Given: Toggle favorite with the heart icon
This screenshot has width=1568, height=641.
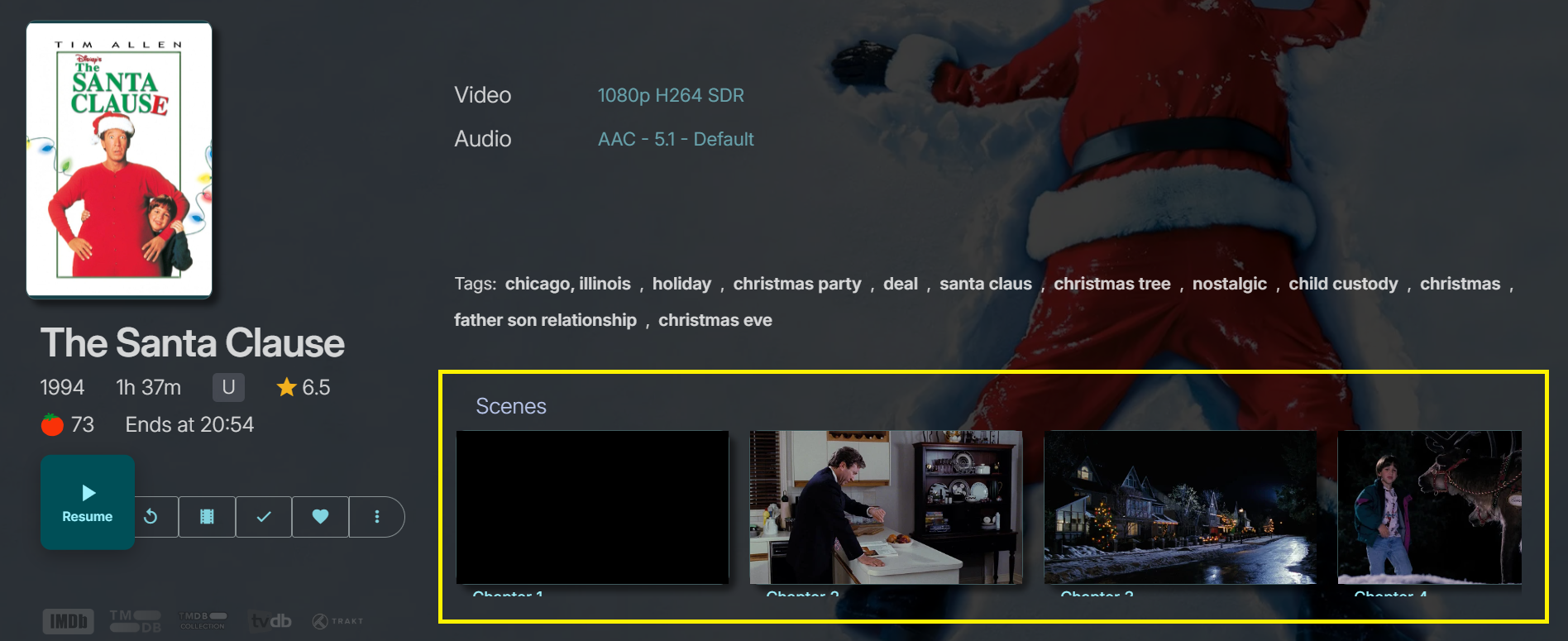Looking at the screenshot, I should [x=320, y=517].
